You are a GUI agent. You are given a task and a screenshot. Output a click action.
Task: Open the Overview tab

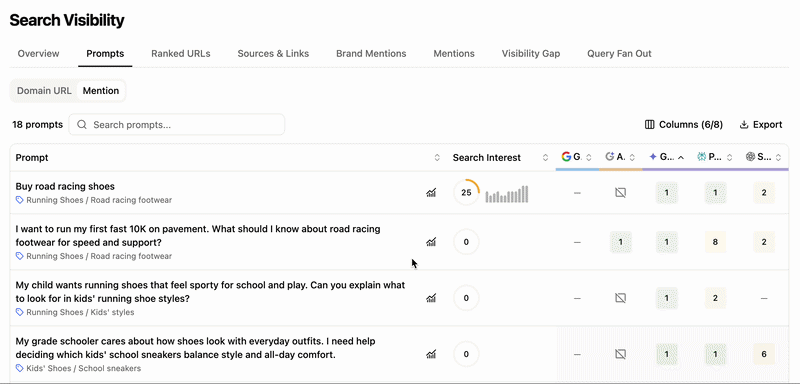point(38,54)
